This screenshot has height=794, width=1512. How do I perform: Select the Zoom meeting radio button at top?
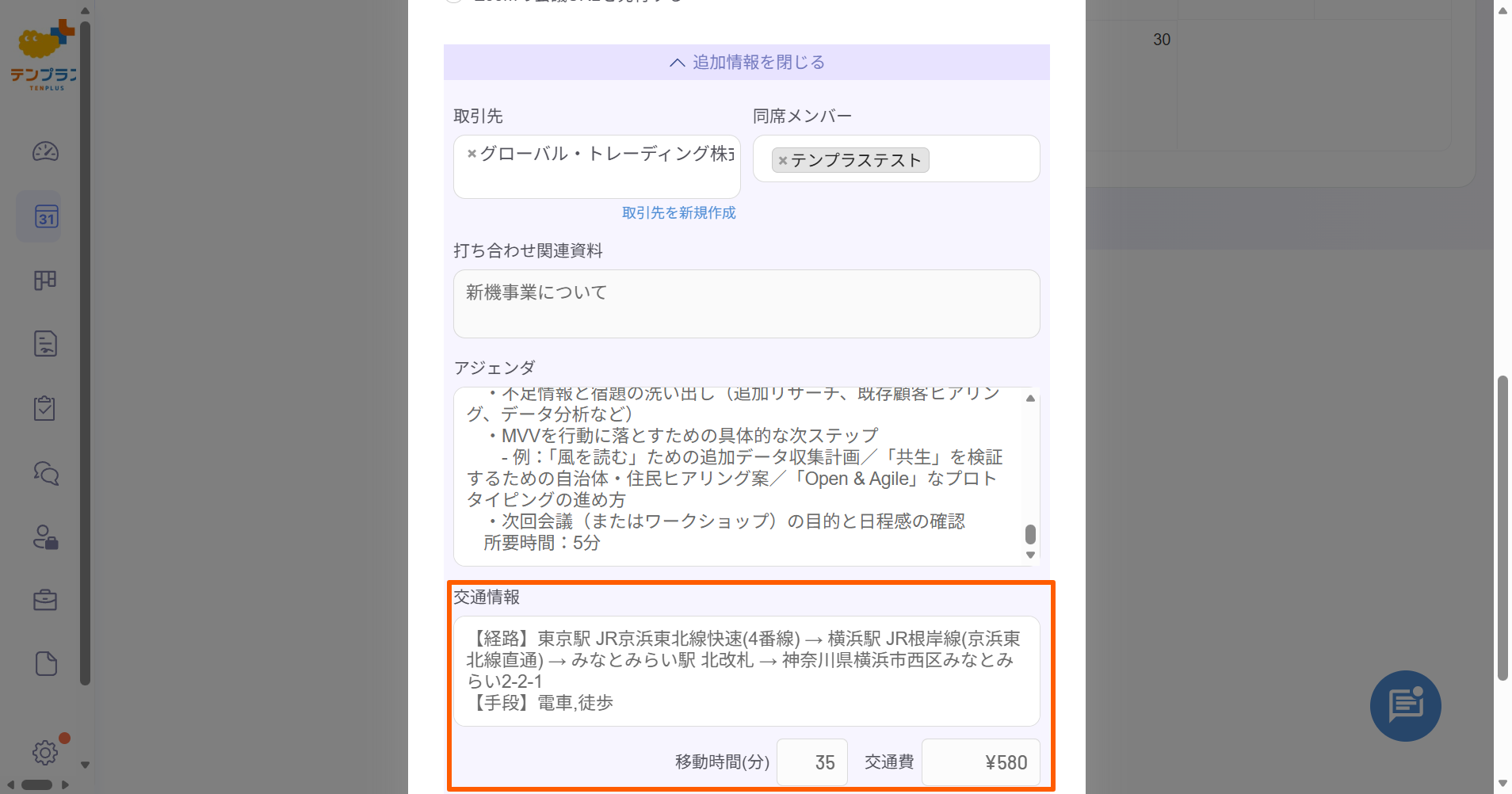(x=454, y=2)
